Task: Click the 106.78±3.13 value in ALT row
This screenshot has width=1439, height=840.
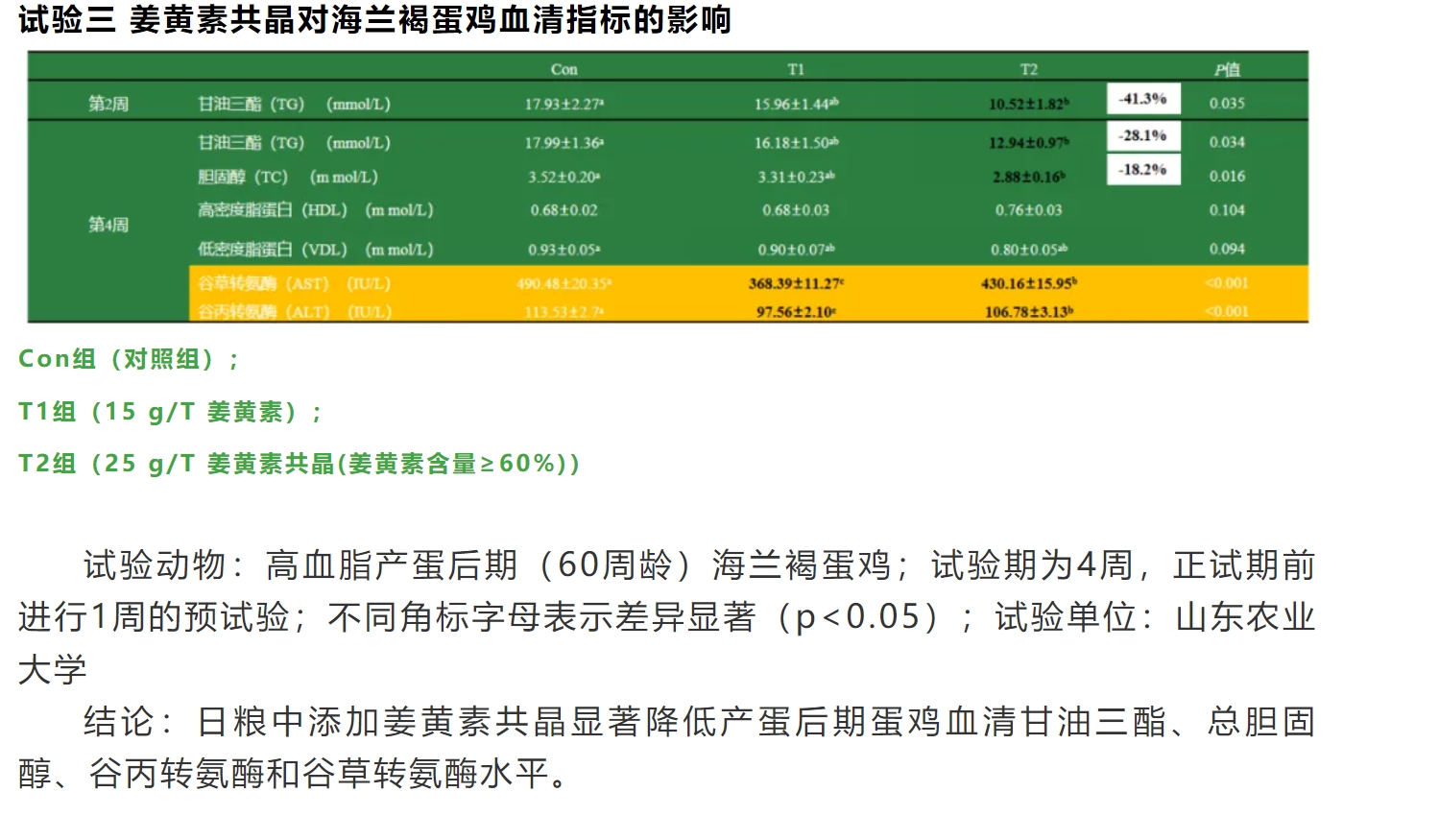Action: pyautogui.click(x=1028, y=312)
